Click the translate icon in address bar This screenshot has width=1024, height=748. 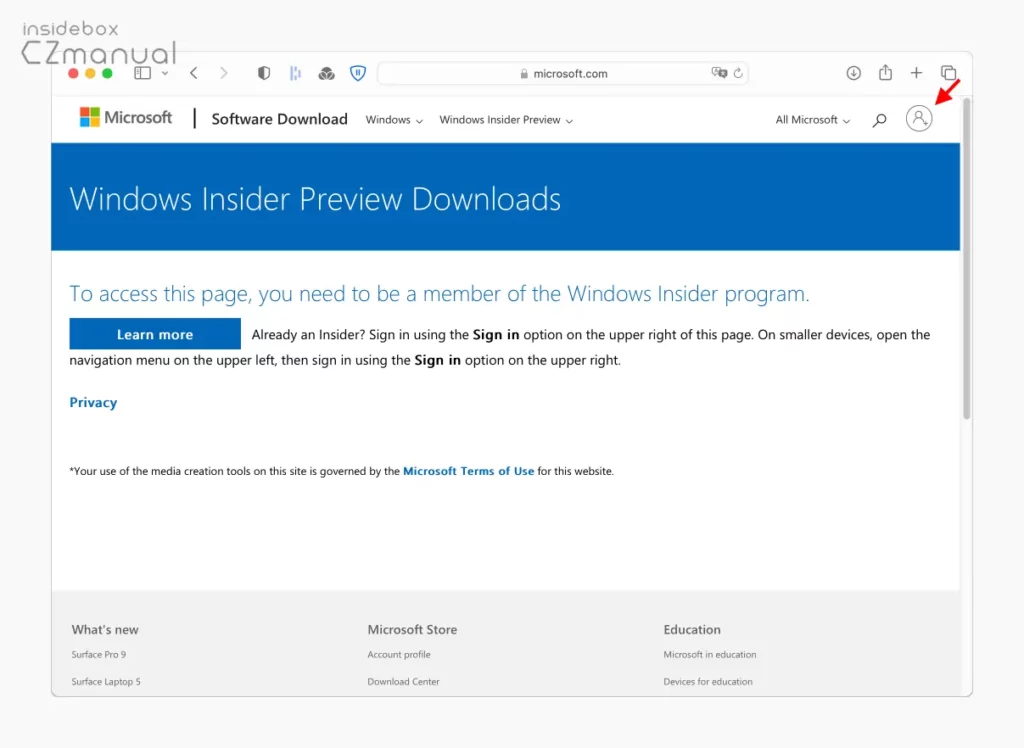pyautogui.click(x=718, y=73)
